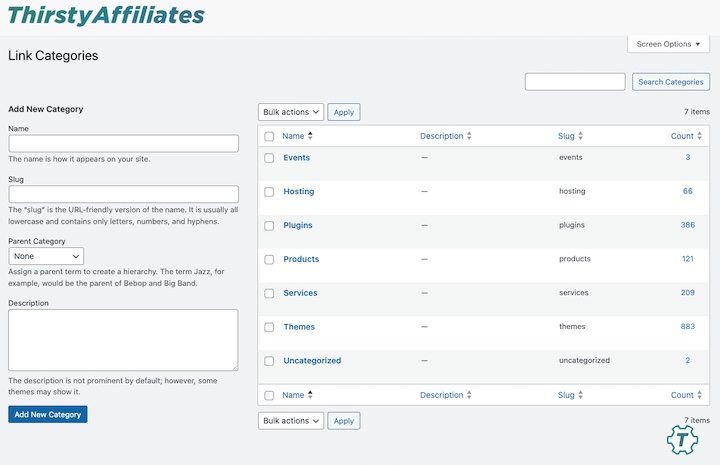Sort by Slug using top header arrows
Image resolution: width=720 pixels, height=465 pixels.
pos(580,136)
